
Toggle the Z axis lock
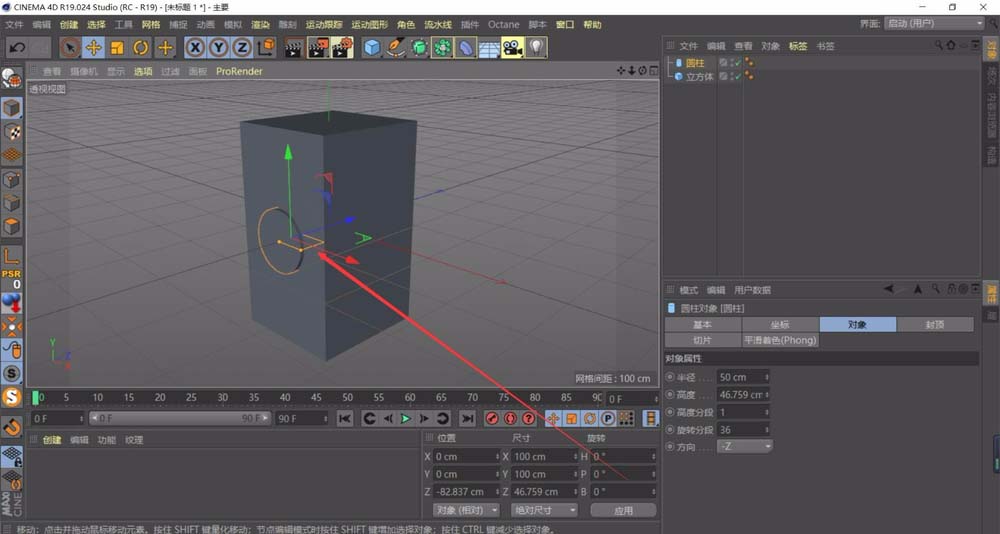point(242,48)
